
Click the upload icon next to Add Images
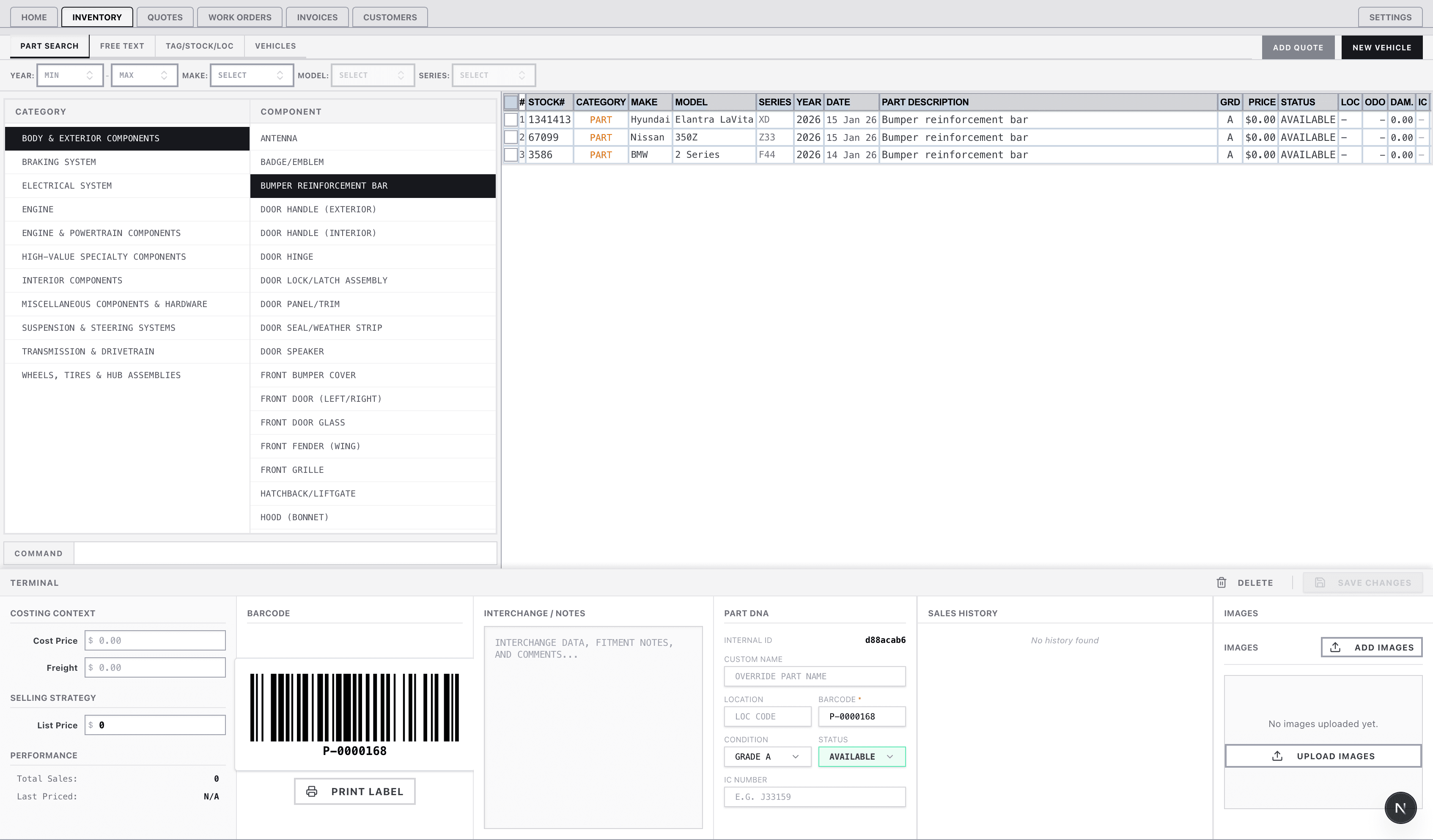[x=1336, y=647]
